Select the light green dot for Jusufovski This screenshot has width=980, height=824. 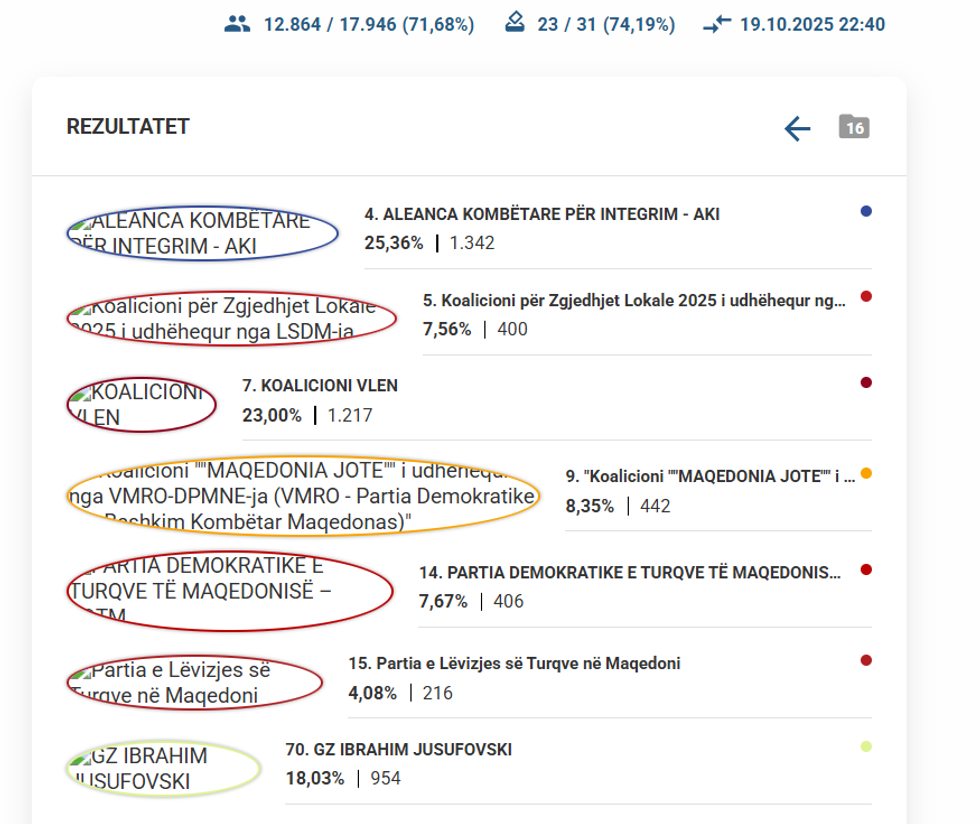click(866, 746)
